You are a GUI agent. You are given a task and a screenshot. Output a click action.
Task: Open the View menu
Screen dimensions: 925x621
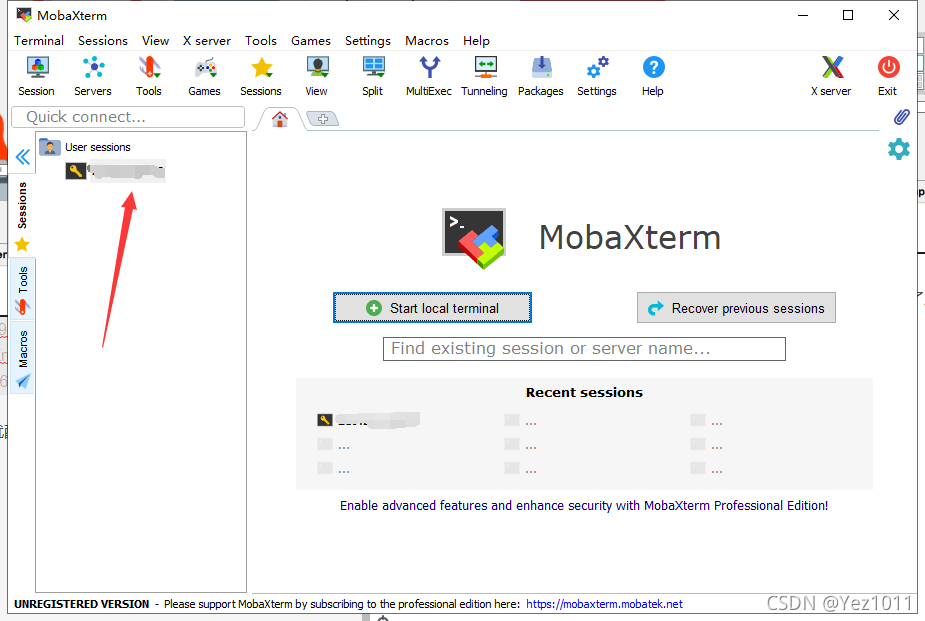[155, 41]
